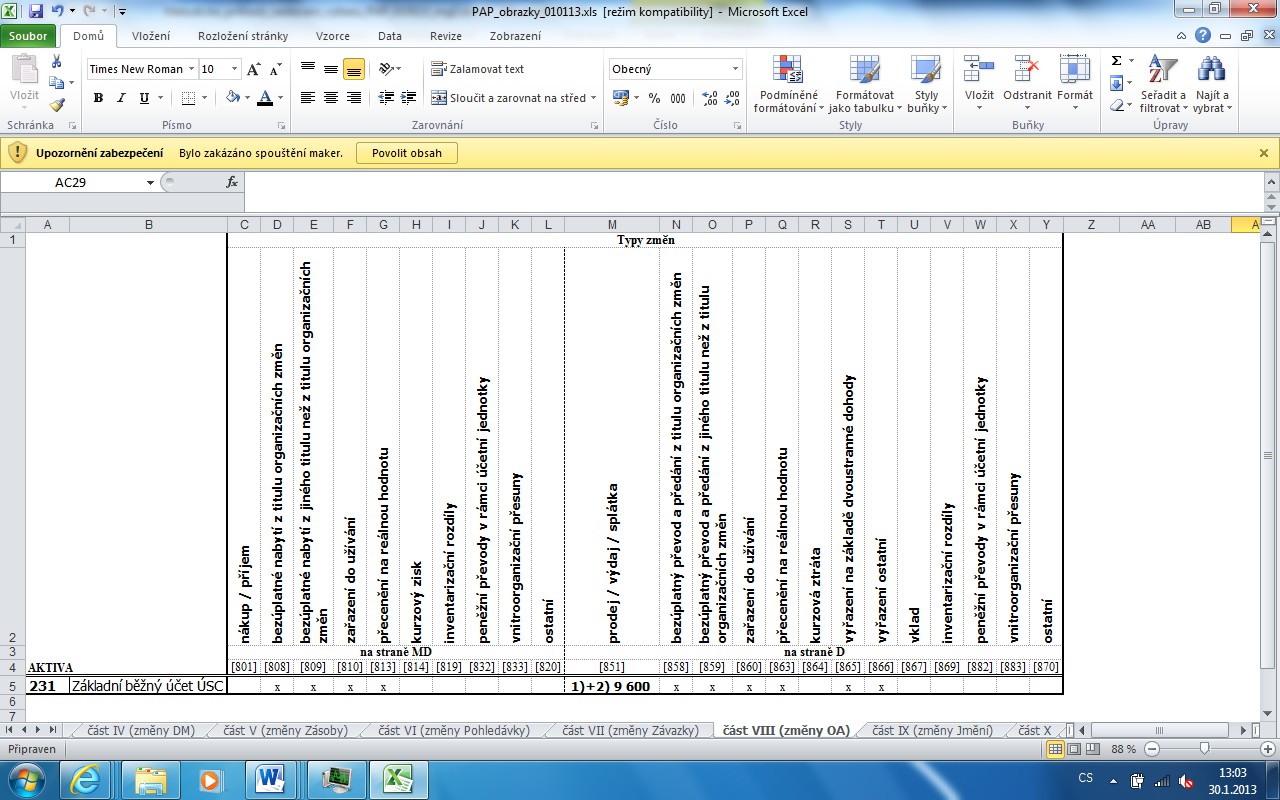Viewport: 1280px width, 800px height.
Task: Apply the accounting currency format
Action: pos(620,98)
